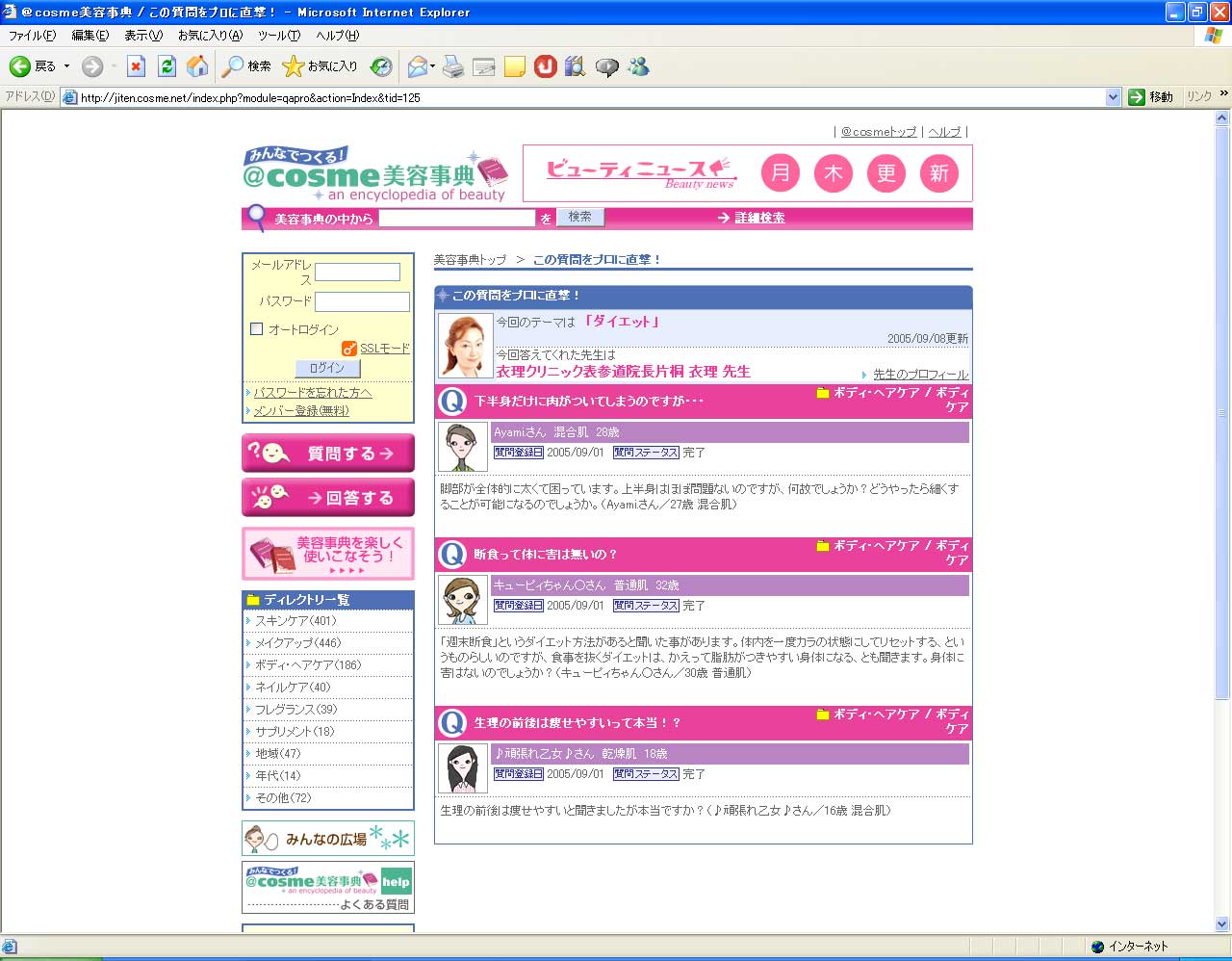This screenshot has width=1232, height=961.
Task: Click the メールアドレス input field
Action: coord(357,273)
